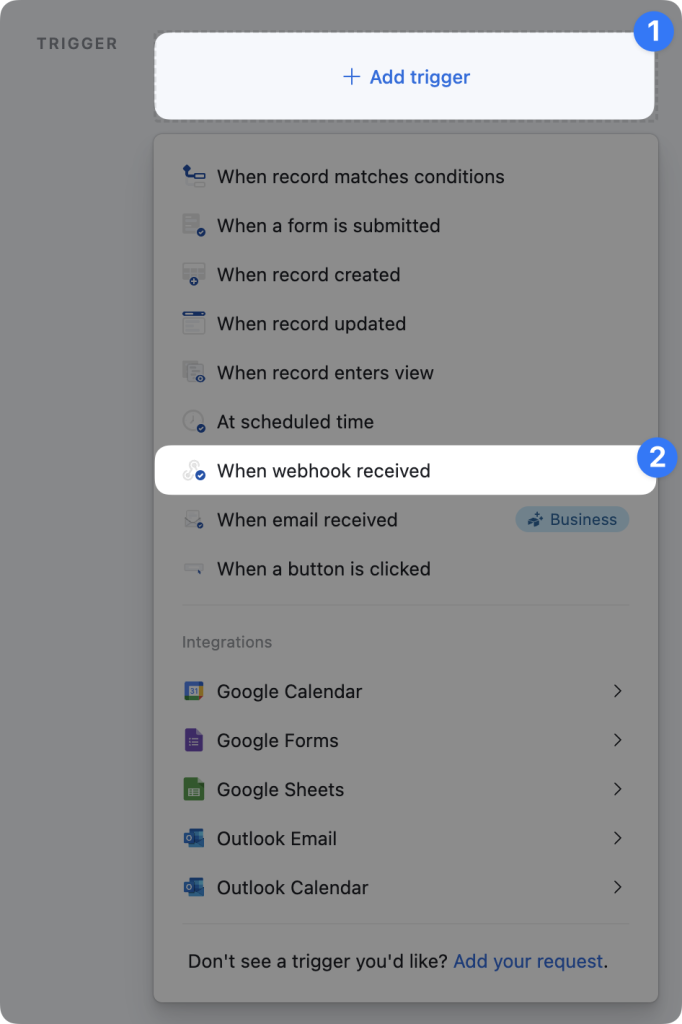Click the form submitted trigger icon
The image size is (682, 1024).
(x=194, y=225)
